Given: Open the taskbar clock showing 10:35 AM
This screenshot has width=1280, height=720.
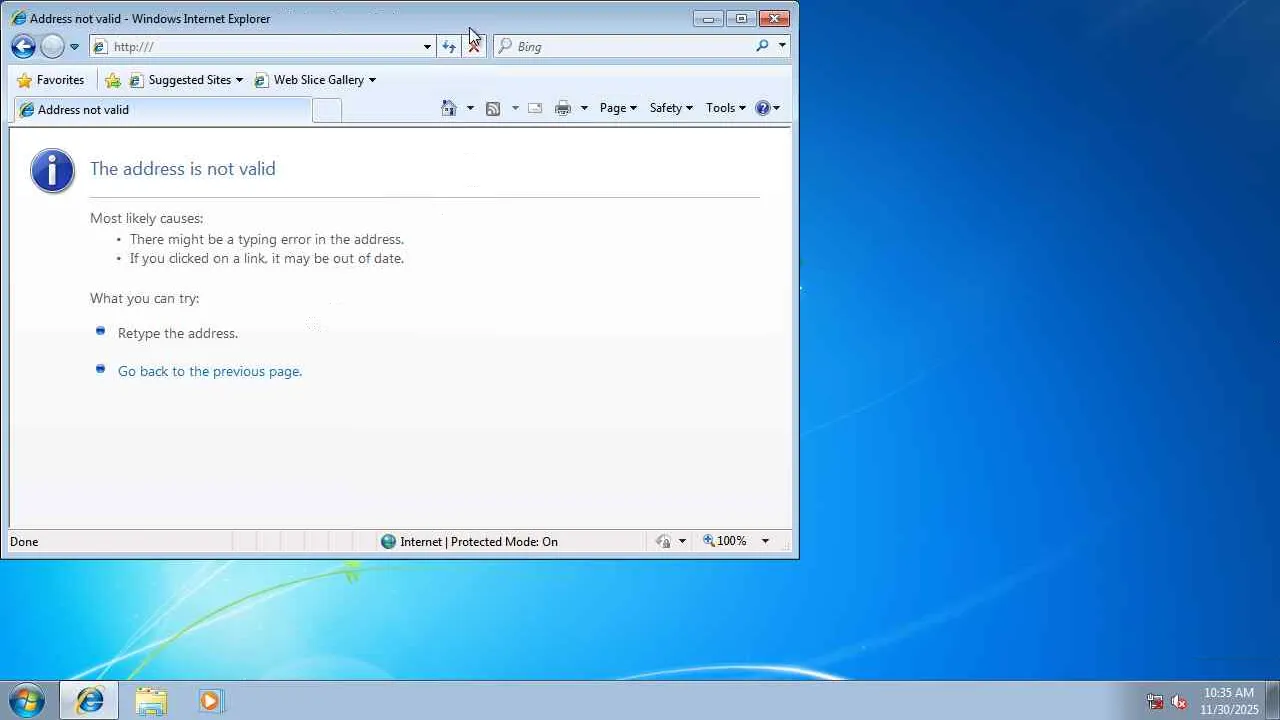Looking at the screenshot, I should point(1229,701).
